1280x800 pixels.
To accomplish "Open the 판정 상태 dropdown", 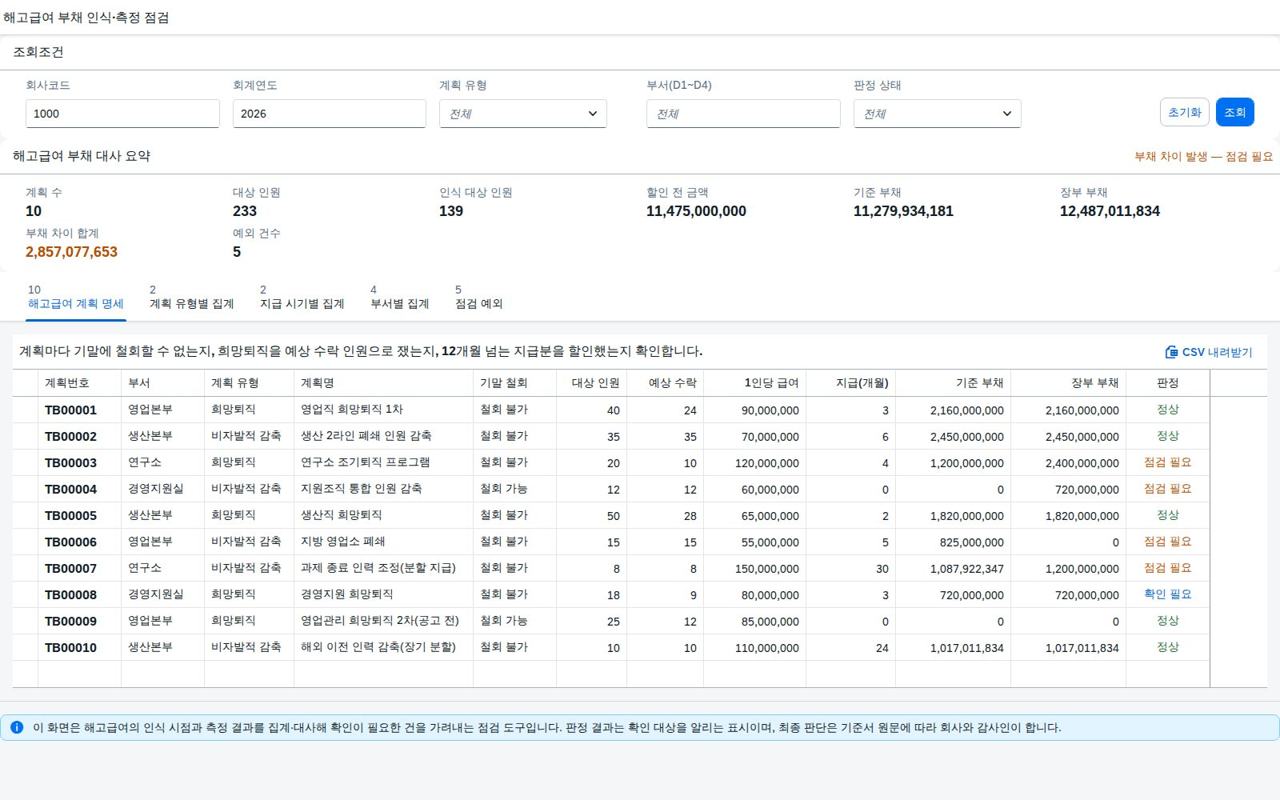I will (937, 114).
